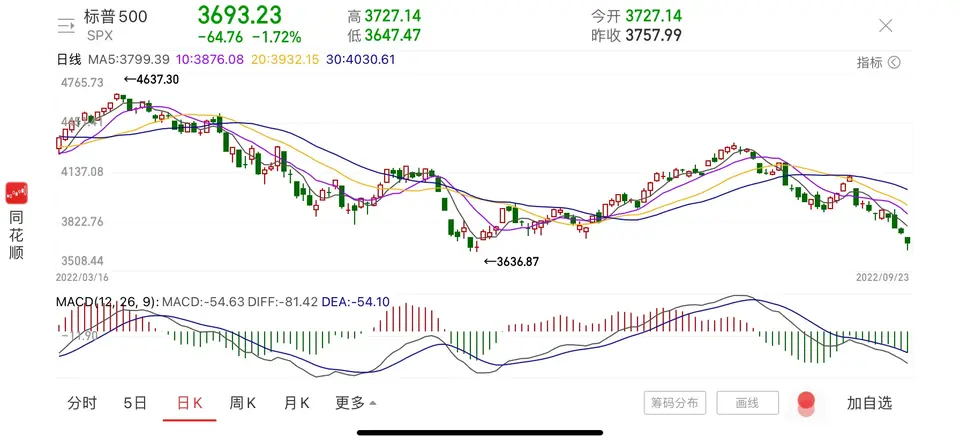Open the hamburger menu beside 标普500
Screen dimensions: 960x444
[66, 25]
